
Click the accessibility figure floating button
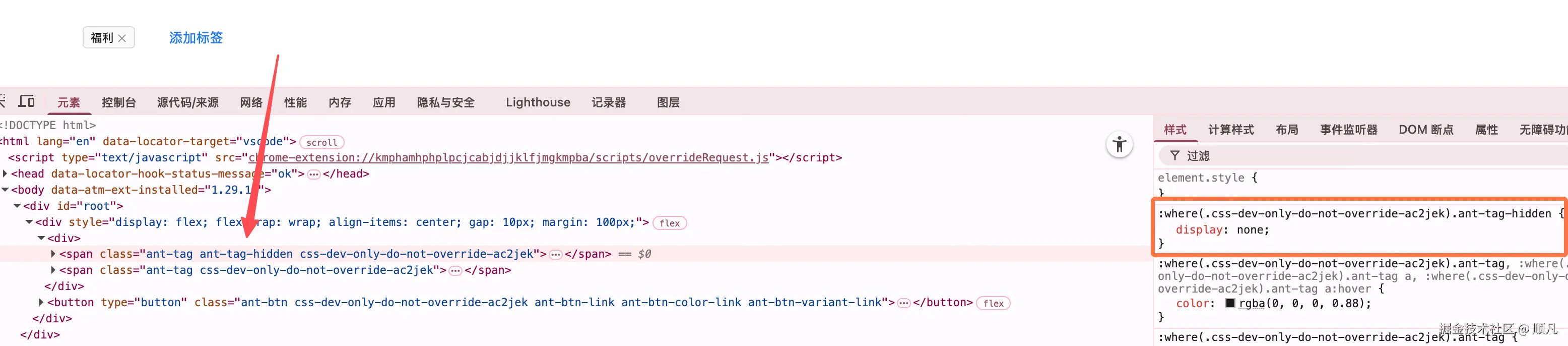pyautogui.click(x=1119, y=145)
